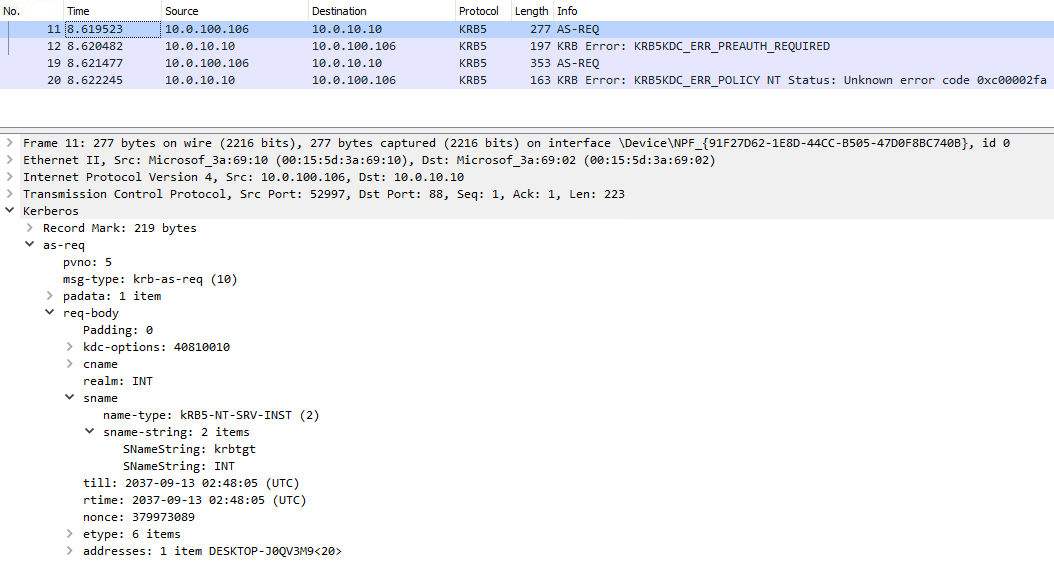Collapse the Kerberos layer

(9, 210)
